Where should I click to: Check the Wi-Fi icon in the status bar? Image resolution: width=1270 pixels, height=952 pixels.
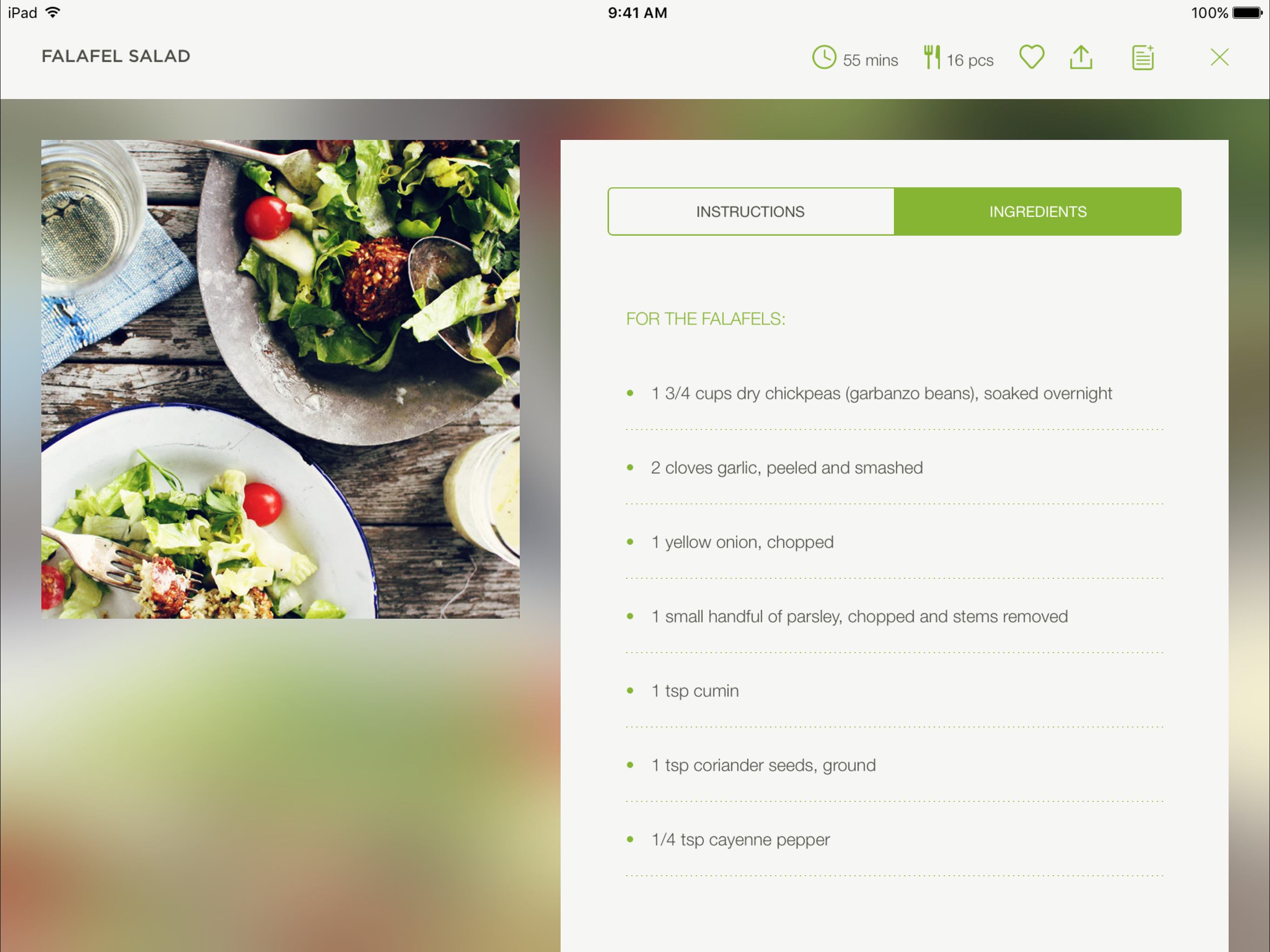pyautogui.click(x=53, y=13)
